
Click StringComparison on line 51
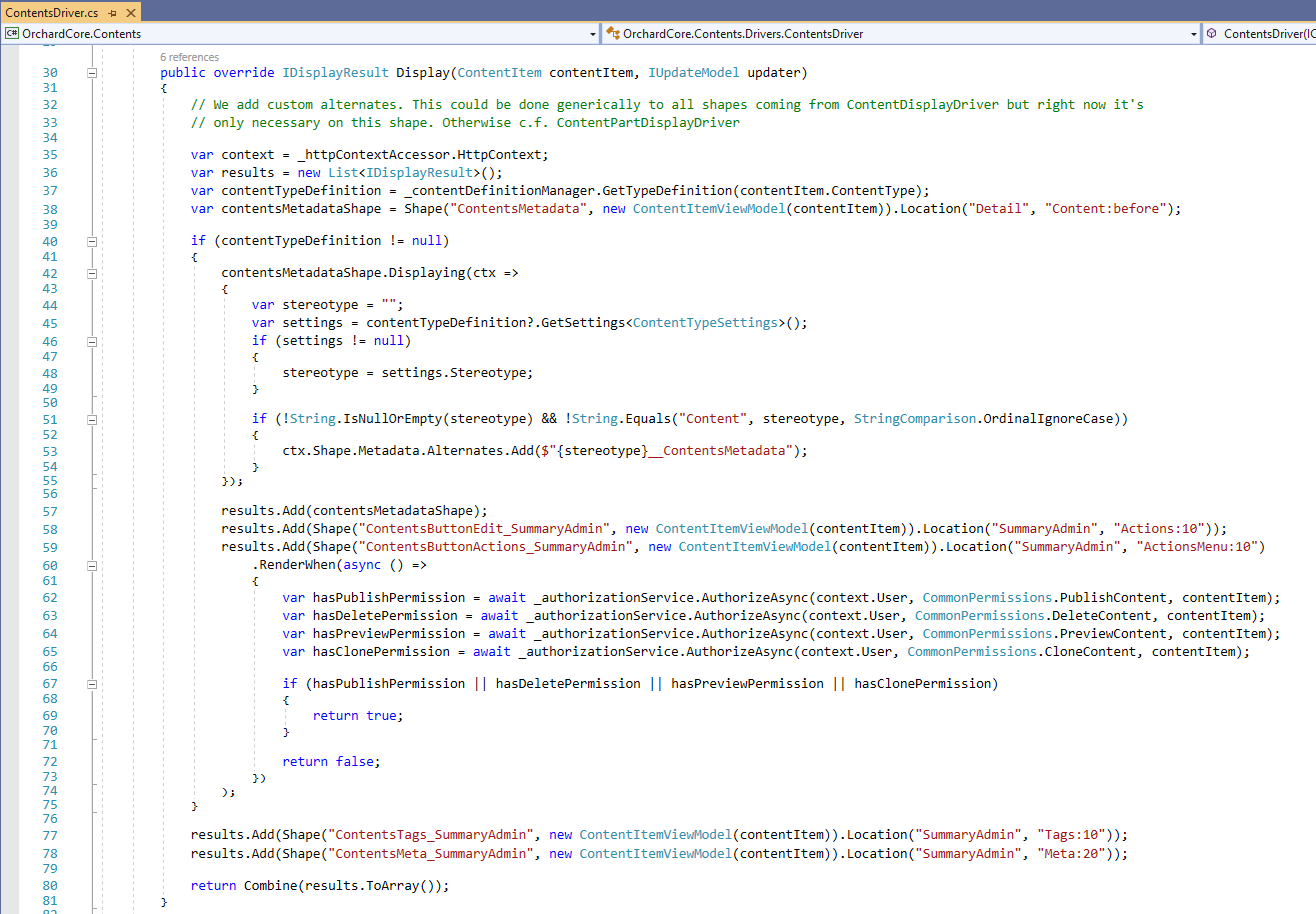point(915,419)
